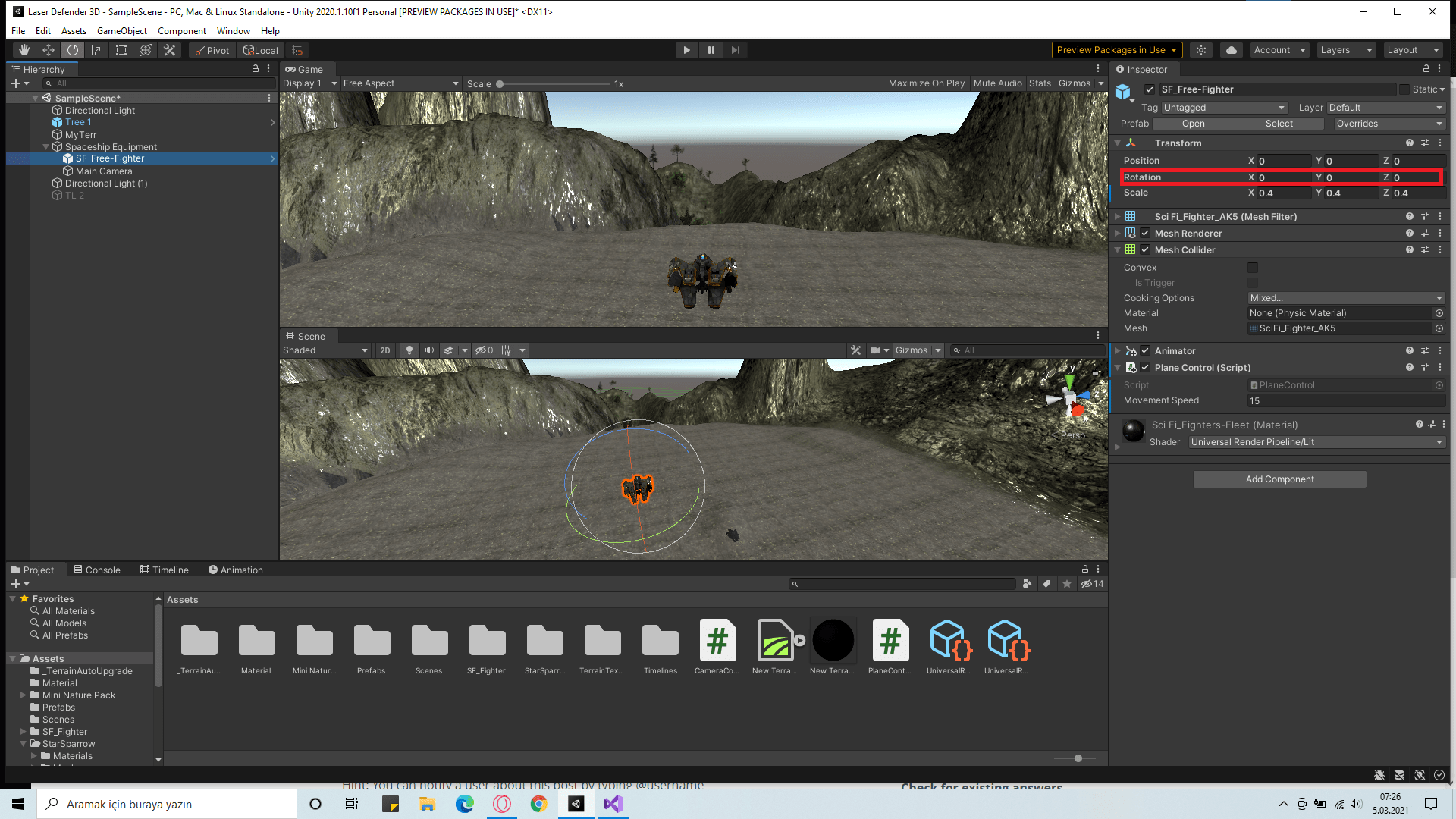
Task: Toggle Pivot handle position
Action: click(x=212, y=50)
